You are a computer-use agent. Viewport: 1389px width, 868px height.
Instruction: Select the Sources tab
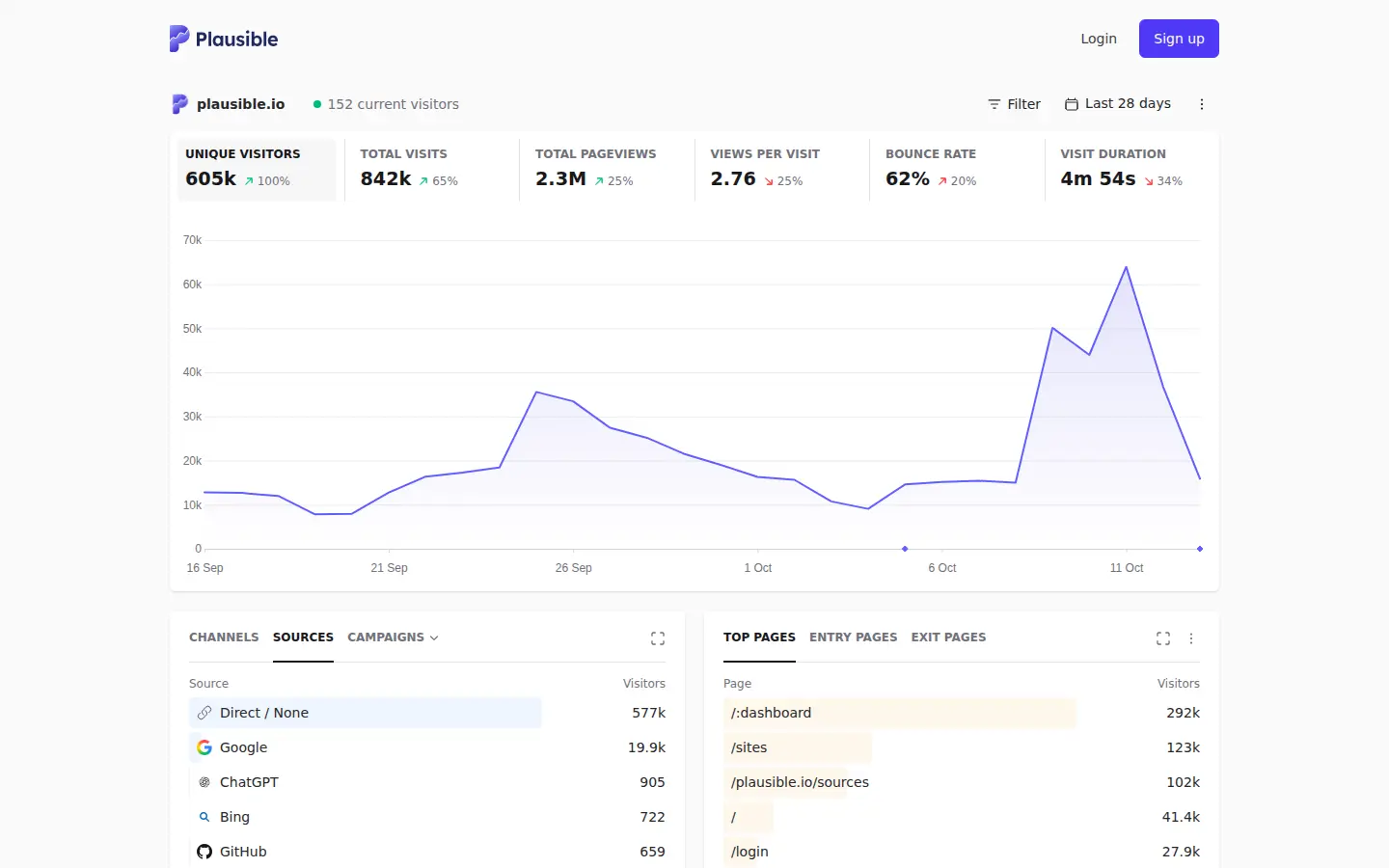point(303,637)
